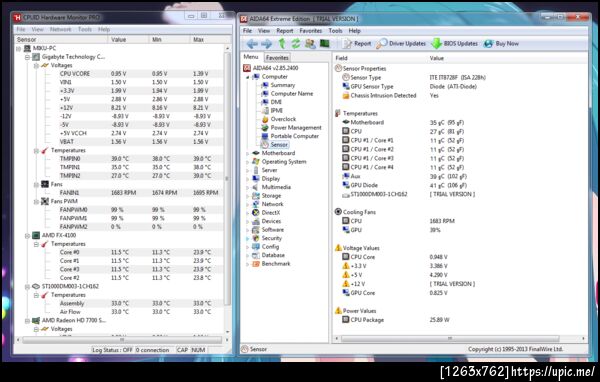Click the Security icon in AIDA64 tree

pyautogui.click(x=256, y=238)
